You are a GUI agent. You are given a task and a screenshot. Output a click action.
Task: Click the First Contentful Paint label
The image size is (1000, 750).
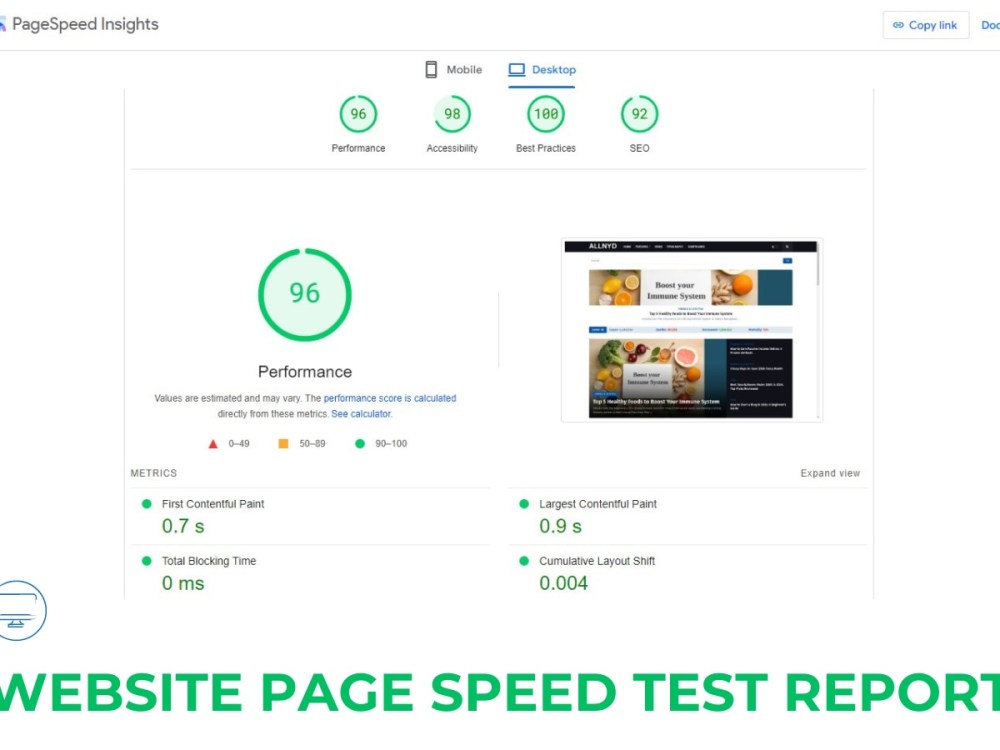pyautogui.click(x=212, y=504)
